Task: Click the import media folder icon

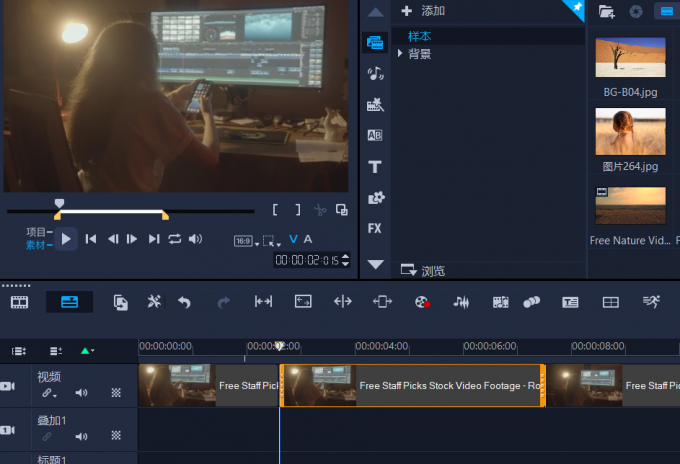Action: pyautogui.click(x=606, y=11)
